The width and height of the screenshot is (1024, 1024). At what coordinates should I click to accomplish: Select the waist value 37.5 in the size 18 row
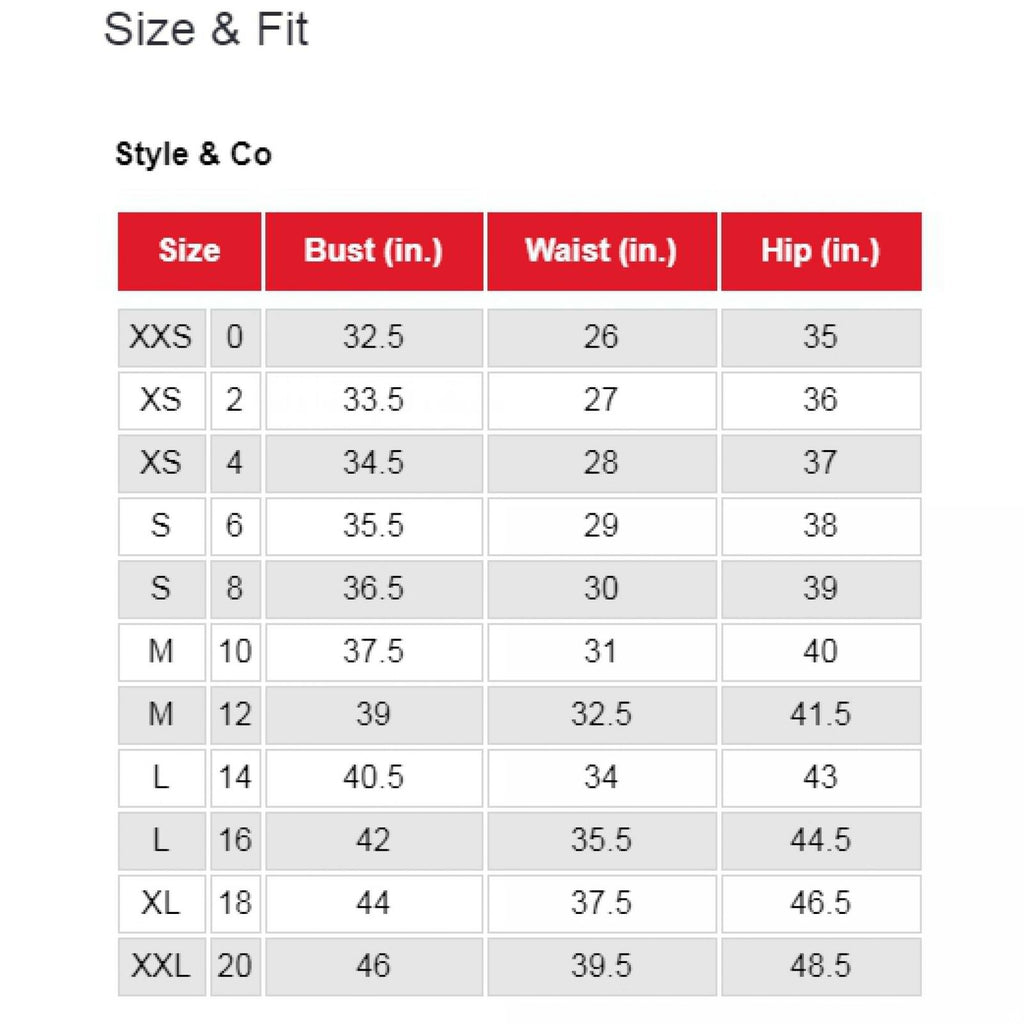click(601, 903)
